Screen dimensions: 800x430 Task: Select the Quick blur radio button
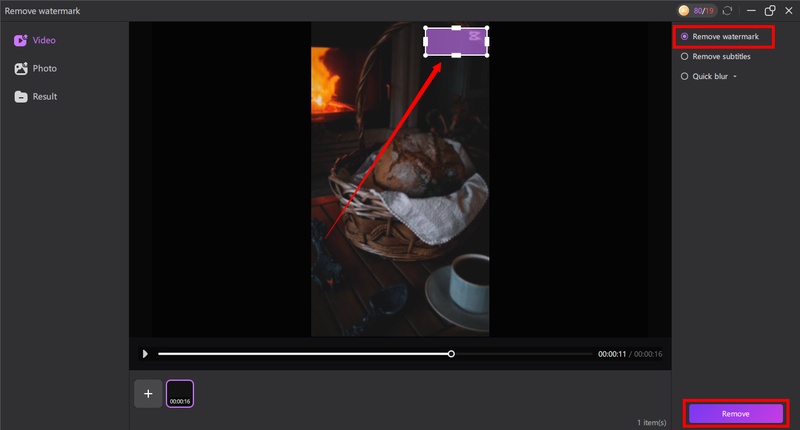(x=684, y=76)
